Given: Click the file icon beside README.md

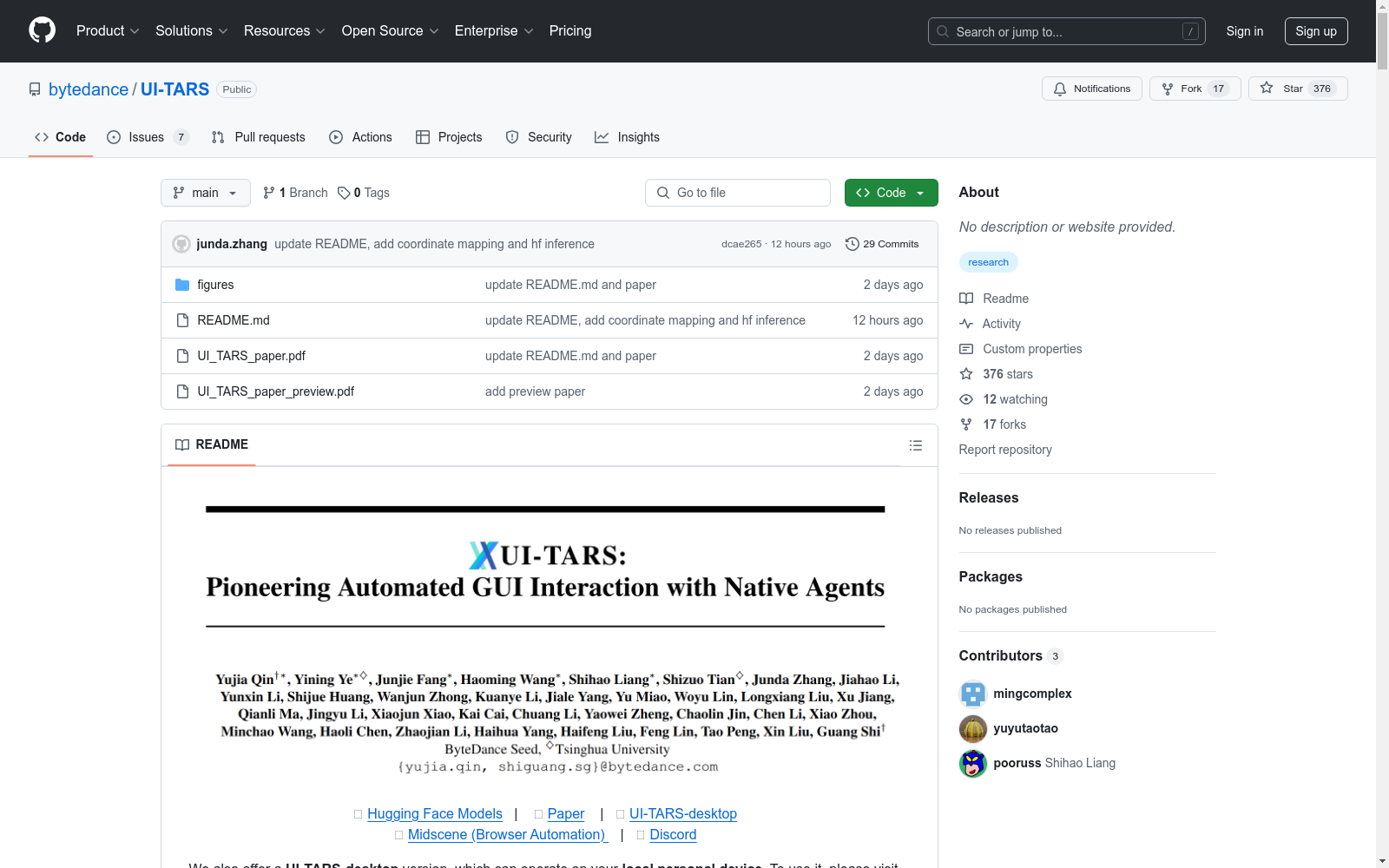Looking at the screenshot, I should click(182, 320).
